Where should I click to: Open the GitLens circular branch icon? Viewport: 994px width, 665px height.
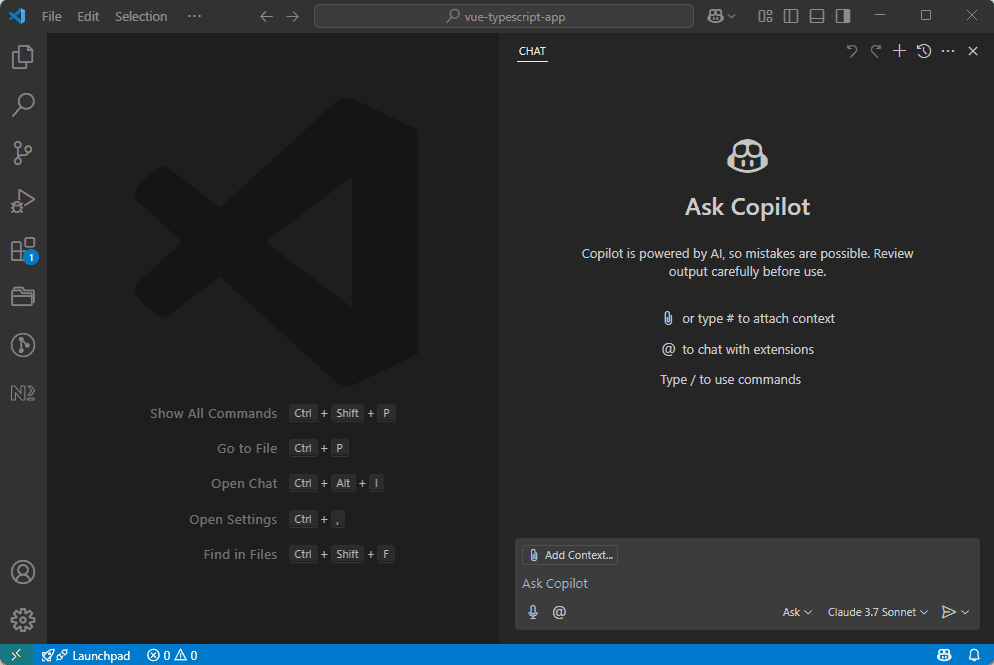(23, 345)
